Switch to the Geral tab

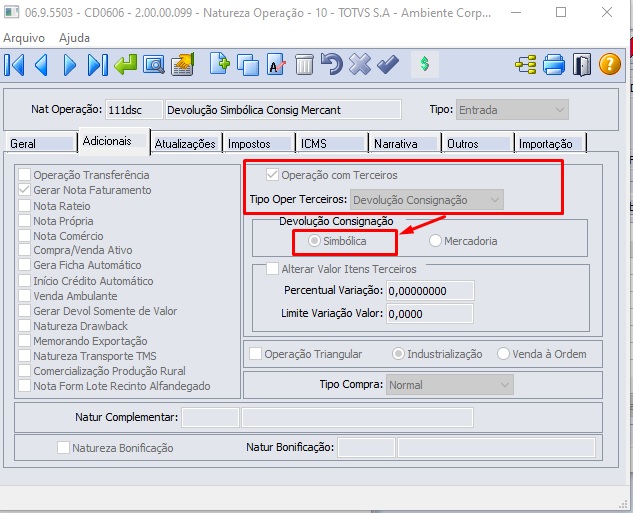coord(40,144)
